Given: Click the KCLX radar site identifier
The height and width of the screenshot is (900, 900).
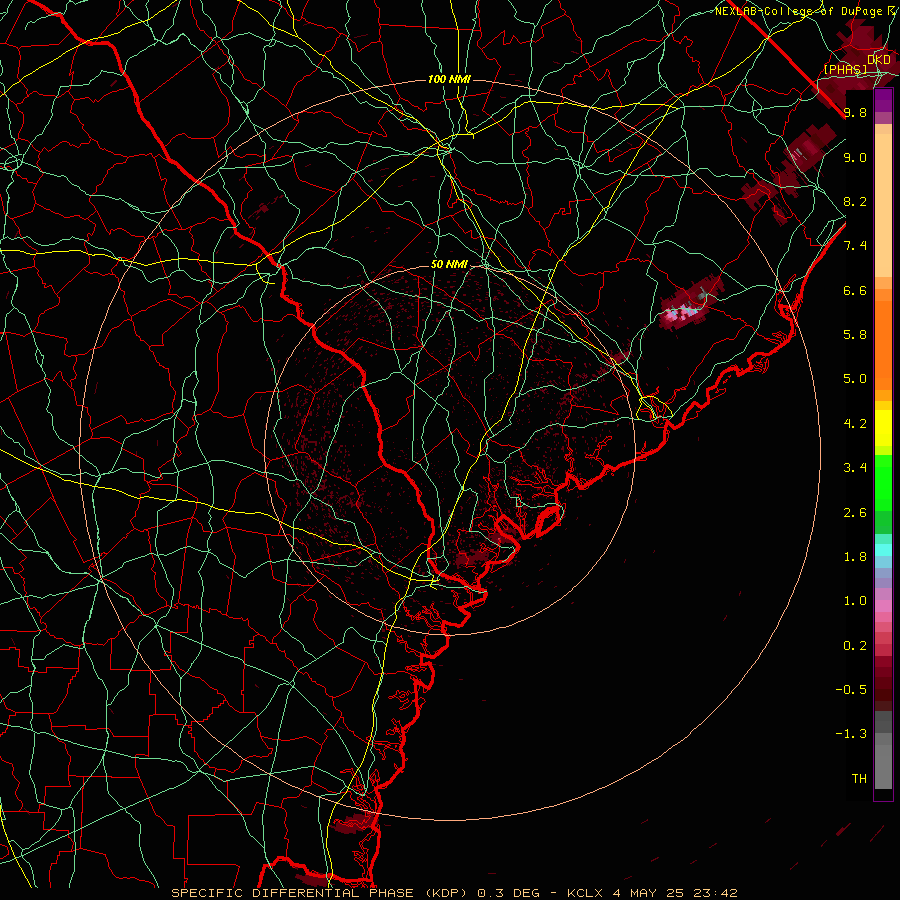Looking at the screenshot, I should pyautogui.click(x=585, y=893).
